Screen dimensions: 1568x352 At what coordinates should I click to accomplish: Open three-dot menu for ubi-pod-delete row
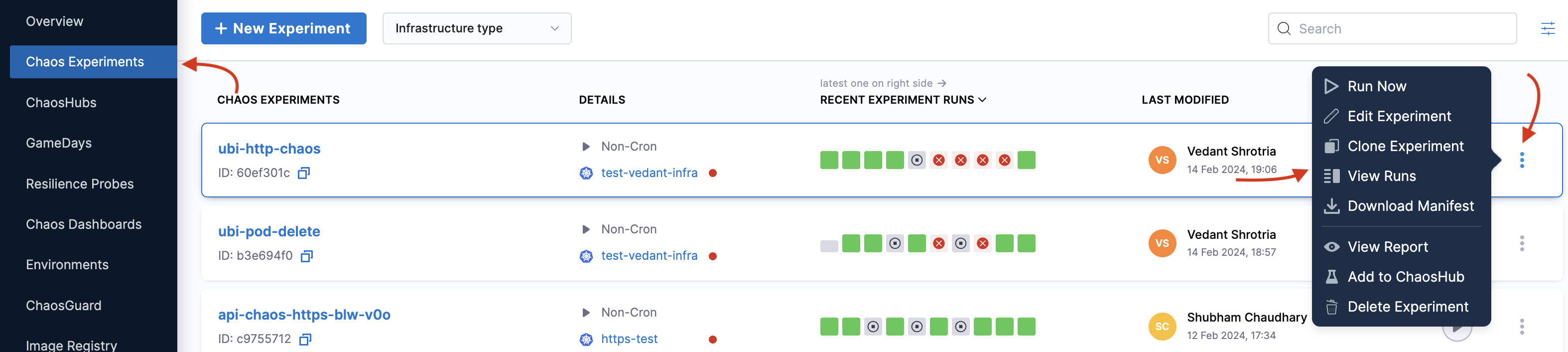(1522, 244)
